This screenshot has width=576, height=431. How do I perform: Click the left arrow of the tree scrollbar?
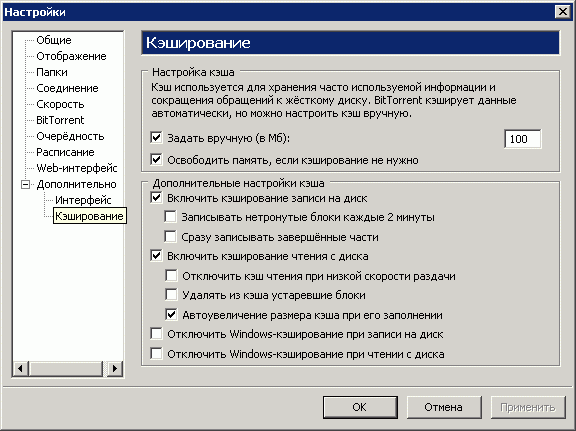(21, 368)
